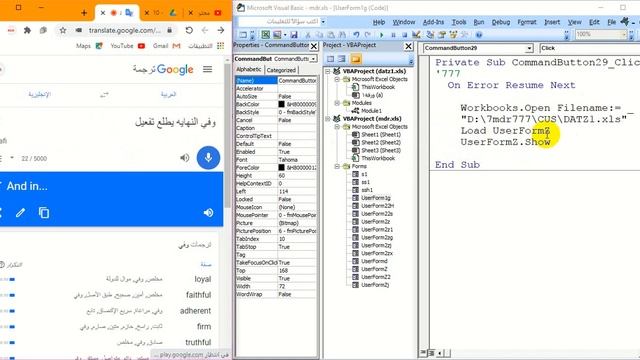This screenshot has width=640, height=360.
Task: Click the microphone voice input button
Action: (x=208, y=158)
